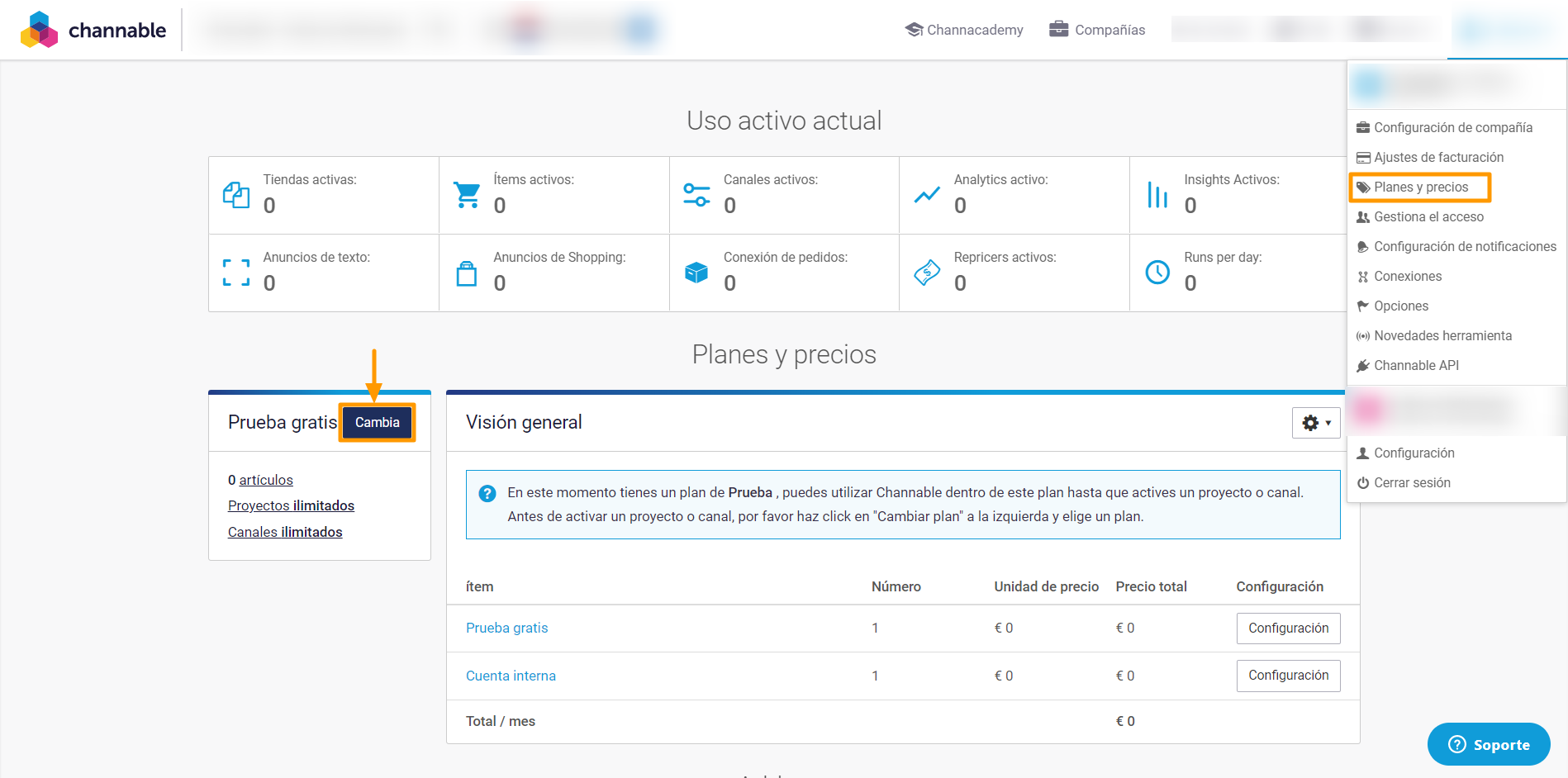The width and height of the screenshot is (1568, 778).
Task: Click people icon beside Gestiona el acceso
Action: [1363, 217]
